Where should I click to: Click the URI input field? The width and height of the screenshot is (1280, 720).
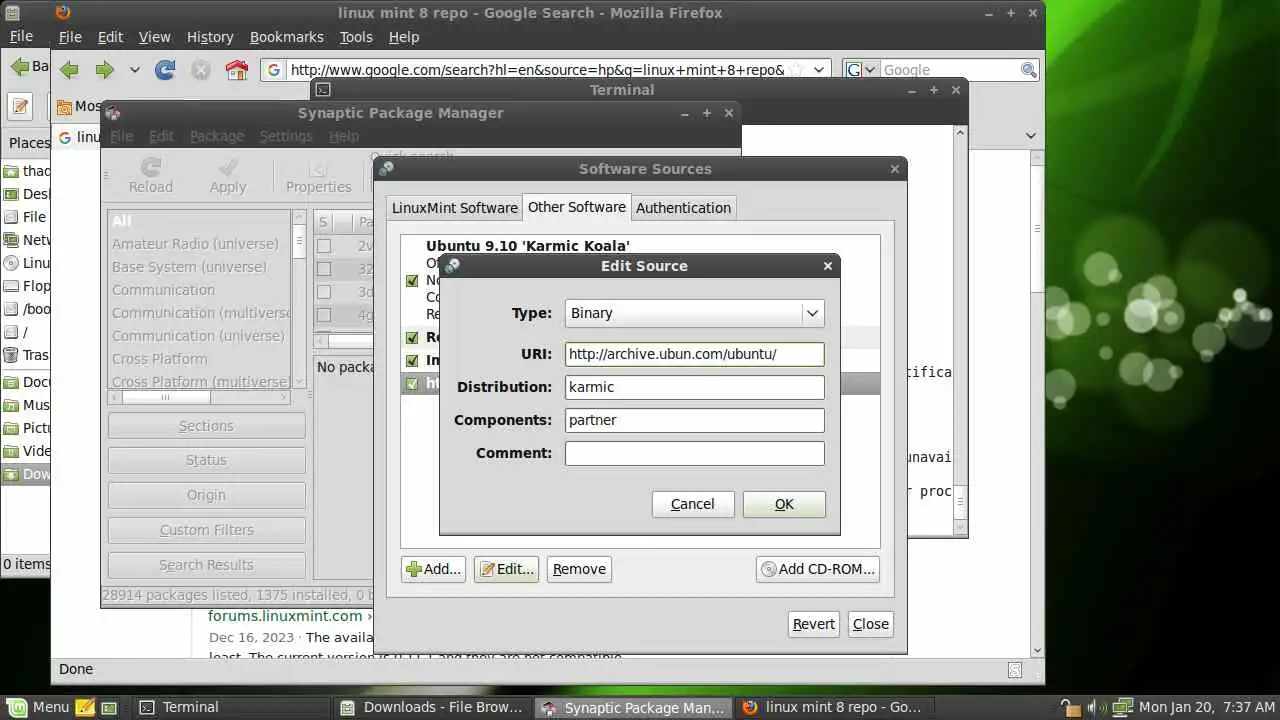(x=694, y=354)
